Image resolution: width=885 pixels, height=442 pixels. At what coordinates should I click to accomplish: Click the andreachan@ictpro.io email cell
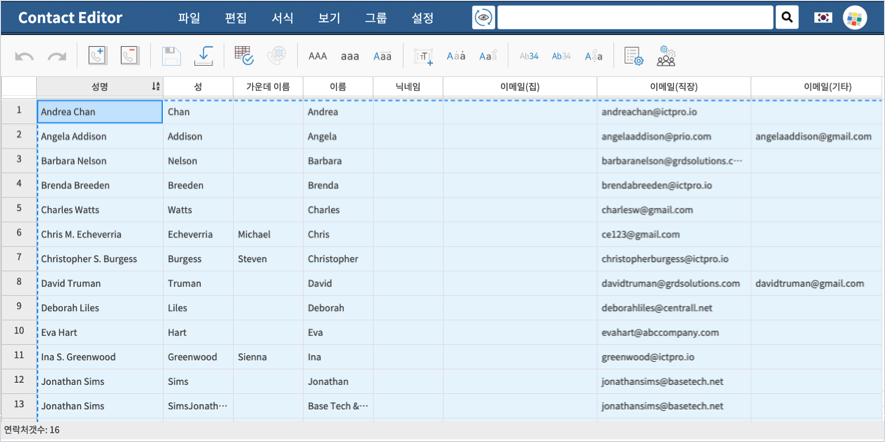pyautogui.click(x=674, y=112)
